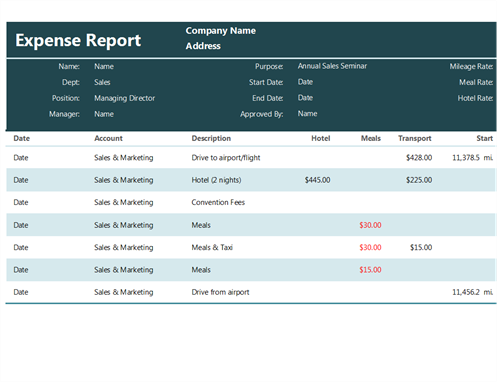Click the Transport column header
Screen dimensions: 498x382
pos(415,138)
